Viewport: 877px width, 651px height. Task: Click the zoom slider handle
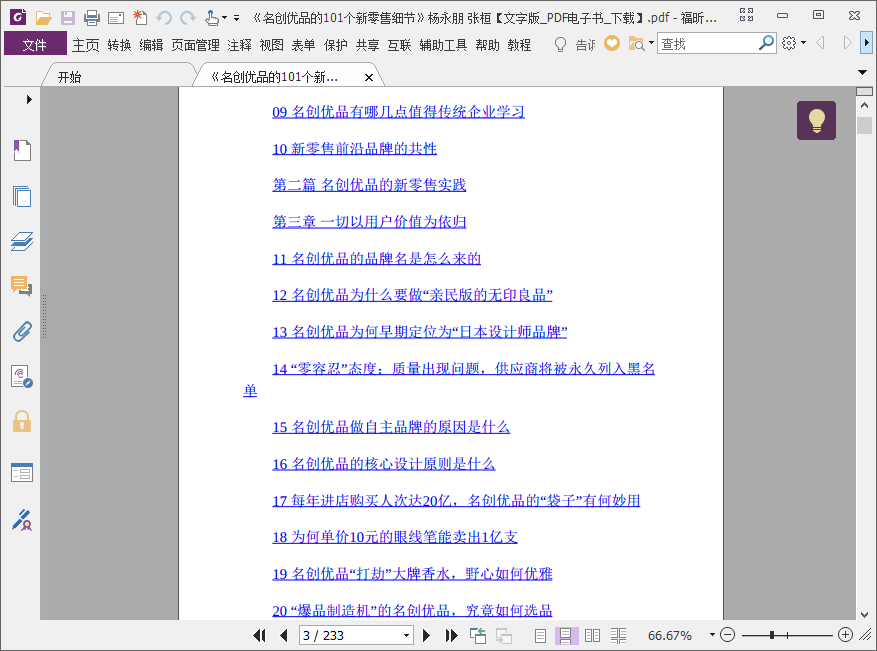(772, 635)
